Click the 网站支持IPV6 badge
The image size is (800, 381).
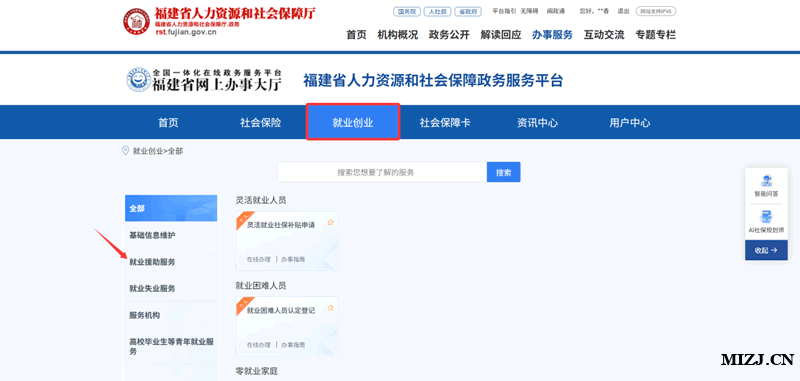tap(656, 11)
